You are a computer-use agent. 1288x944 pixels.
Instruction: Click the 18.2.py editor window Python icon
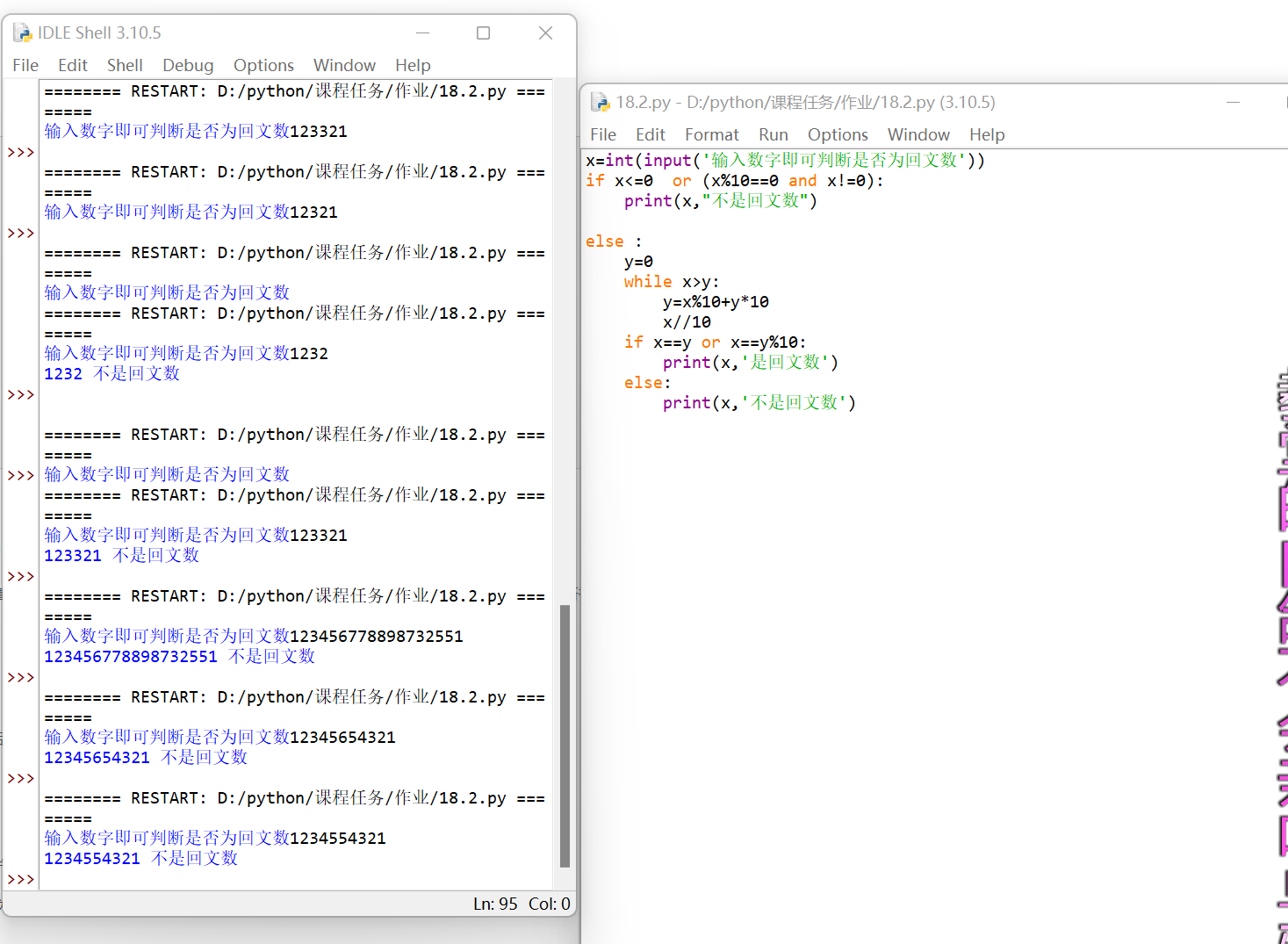click(x=600, y=103)
